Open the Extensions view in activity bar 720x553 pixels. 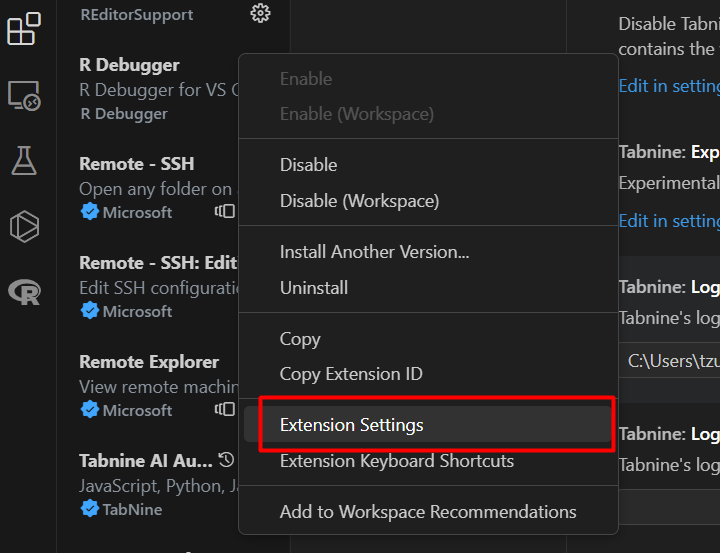24,28
